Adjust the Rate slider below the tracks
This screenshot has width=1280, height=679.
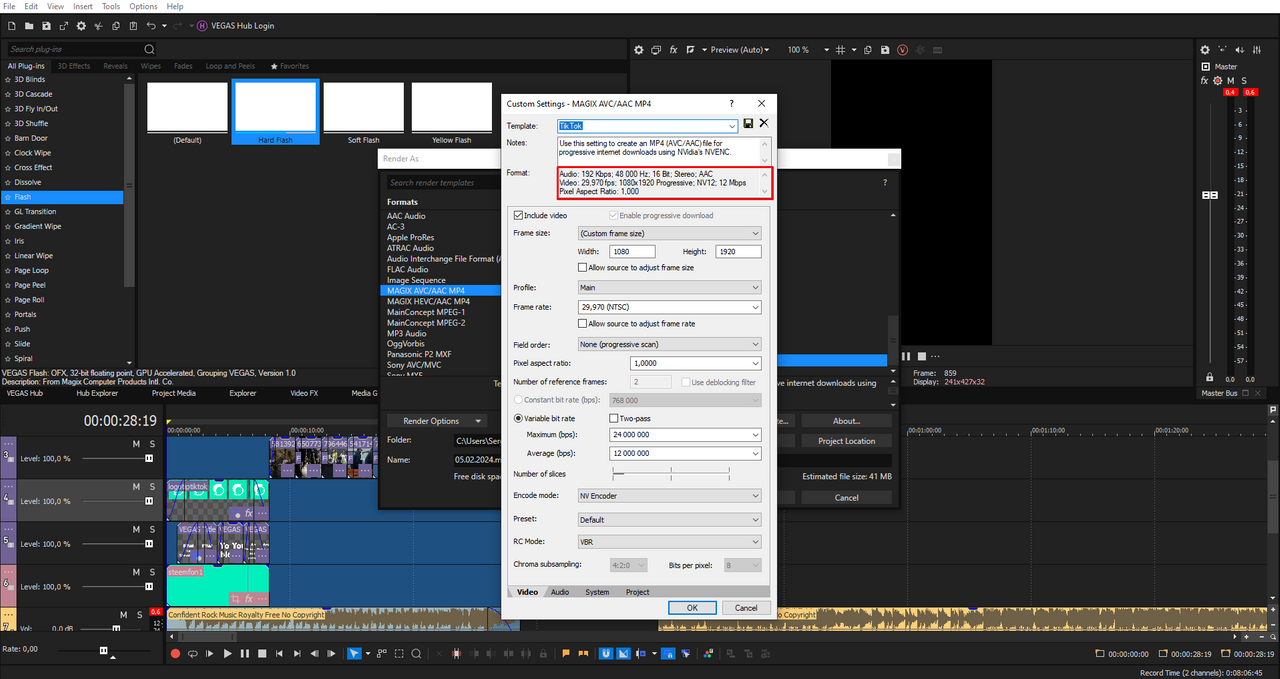coord(104,650)
